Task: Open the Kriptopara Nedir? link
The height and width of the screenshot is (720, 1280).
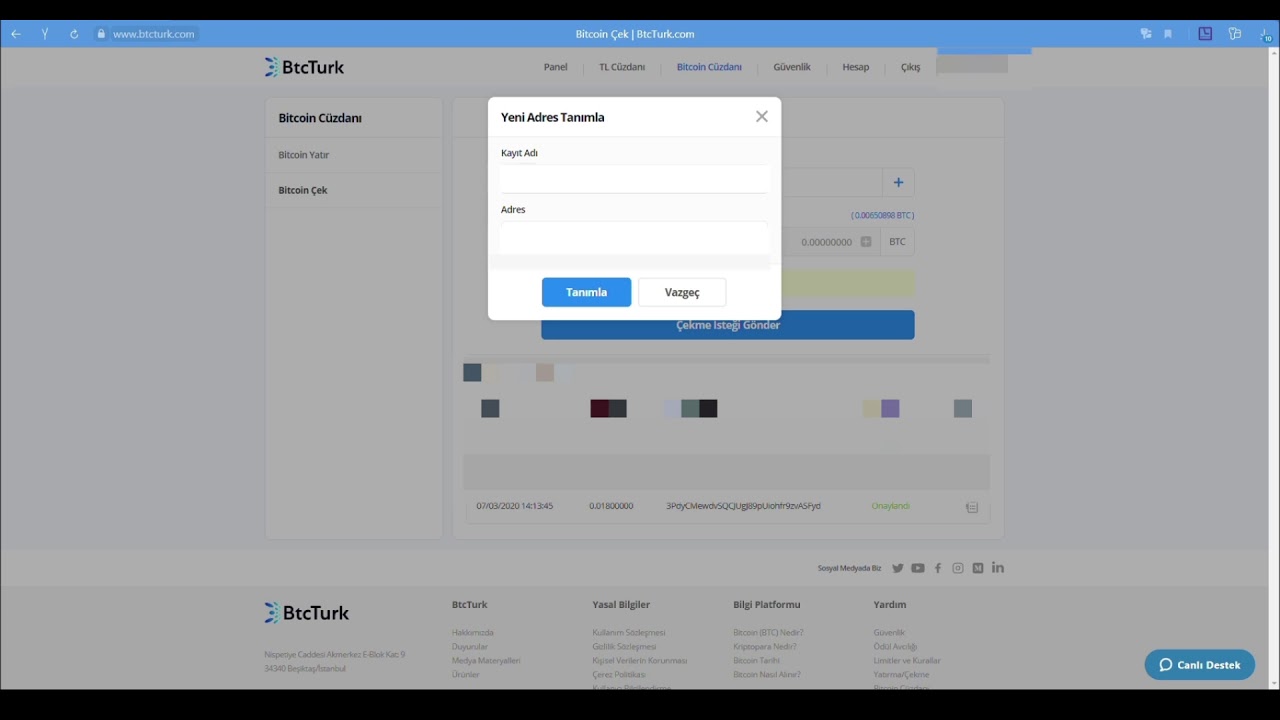Action: click(x=765, y=647)
